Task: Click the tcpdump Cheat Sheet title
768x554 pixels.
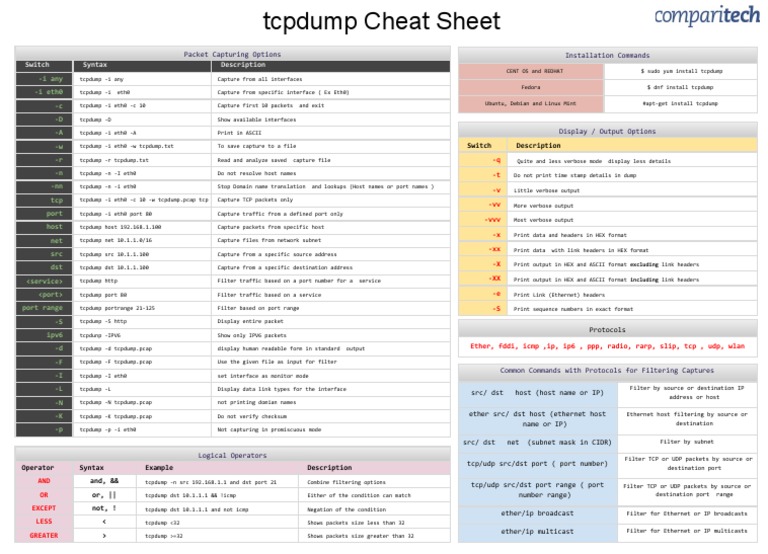Action: click(382, 21)
